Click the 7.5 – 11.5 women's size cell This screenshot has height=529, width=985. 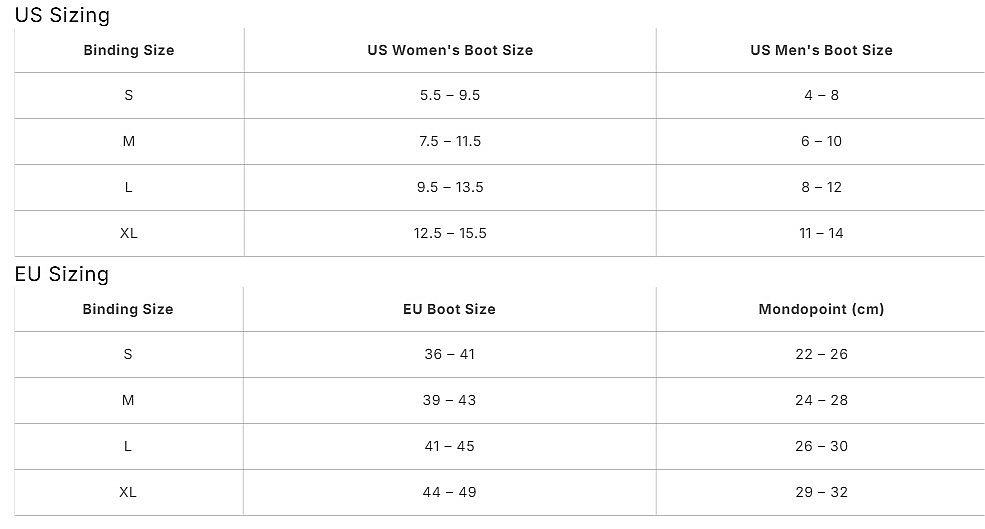pos(450,141)
